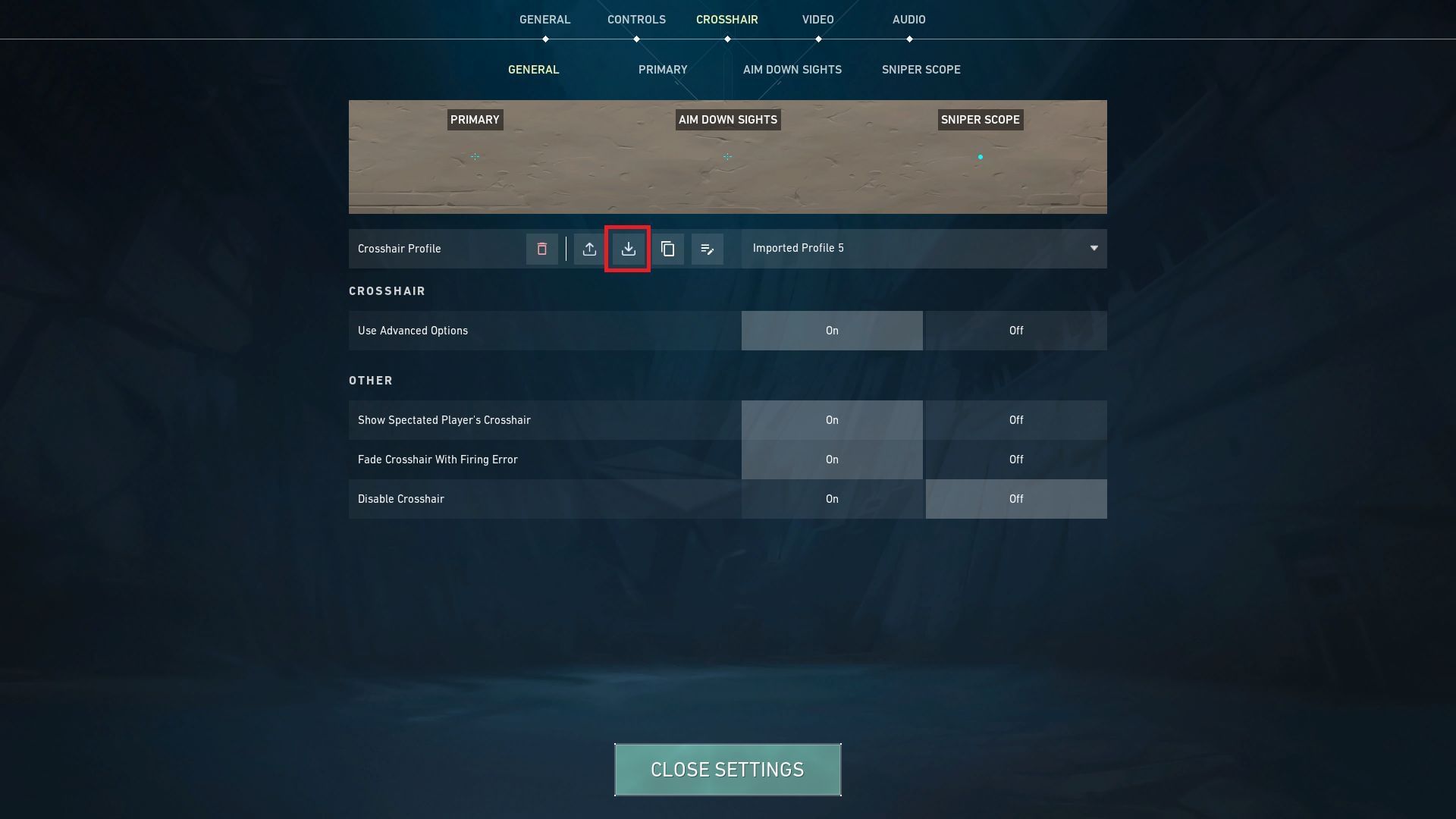Switch to the GENERAL crosshair settings
Viewport: 1456px width, 819px height.
click(532, 70)
